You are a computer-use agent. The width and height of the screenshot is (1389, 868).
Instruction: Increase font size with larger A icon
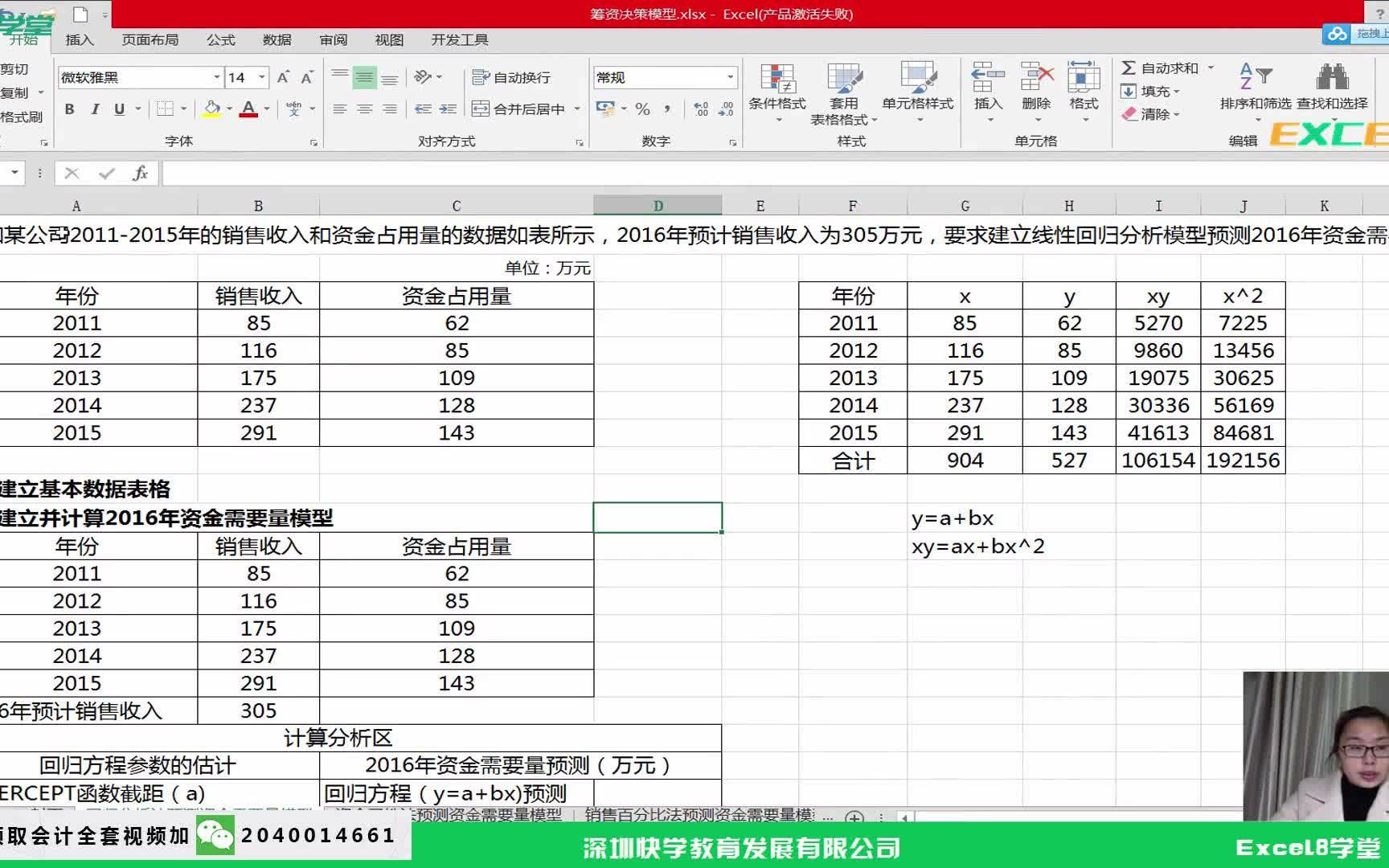click(x=283, y=77)
